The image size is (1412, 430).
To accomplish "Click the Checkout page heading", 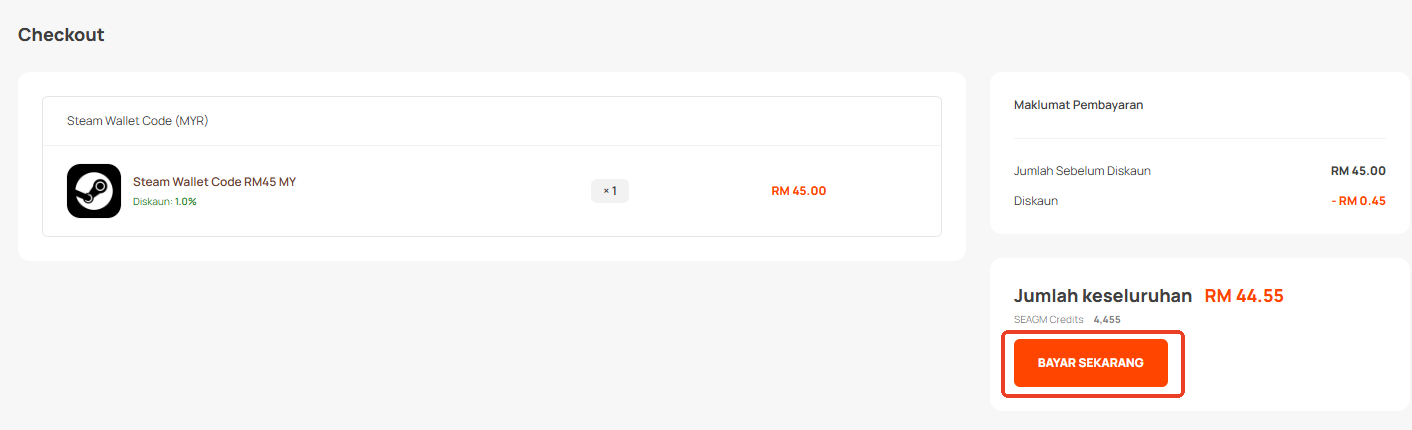I will (61, 35).
